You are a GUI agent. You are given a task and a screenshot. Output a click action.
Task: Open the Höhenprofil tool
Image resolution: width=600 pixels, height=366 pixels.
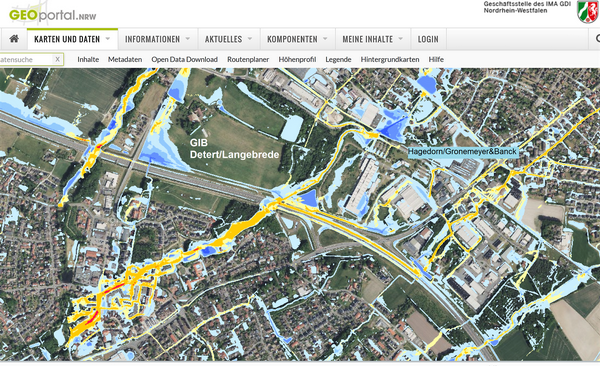coord(297,59)
